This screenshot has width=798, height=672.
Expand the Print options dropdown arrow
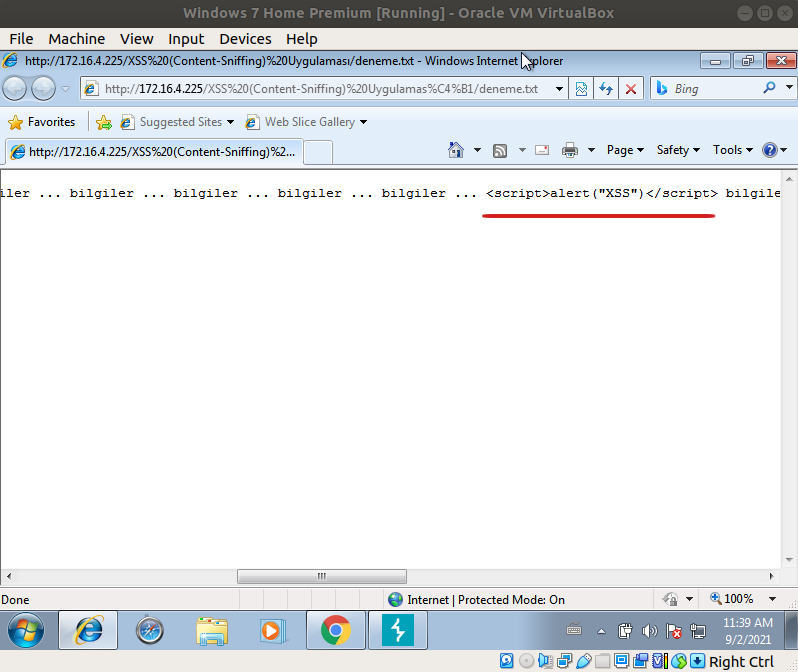(591, 150)
